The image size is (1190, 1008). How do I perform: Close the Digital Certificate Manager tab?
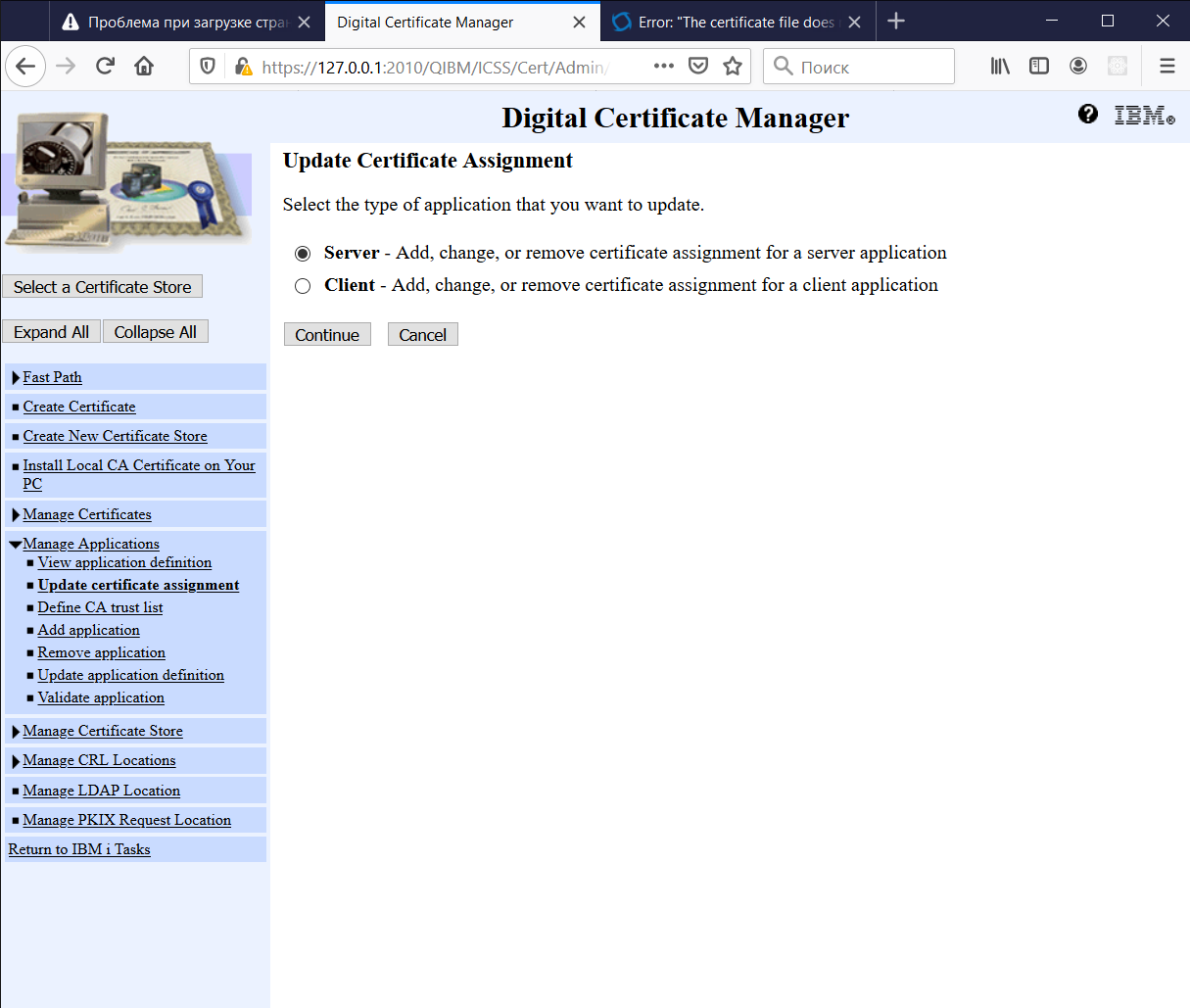[580, 22]
